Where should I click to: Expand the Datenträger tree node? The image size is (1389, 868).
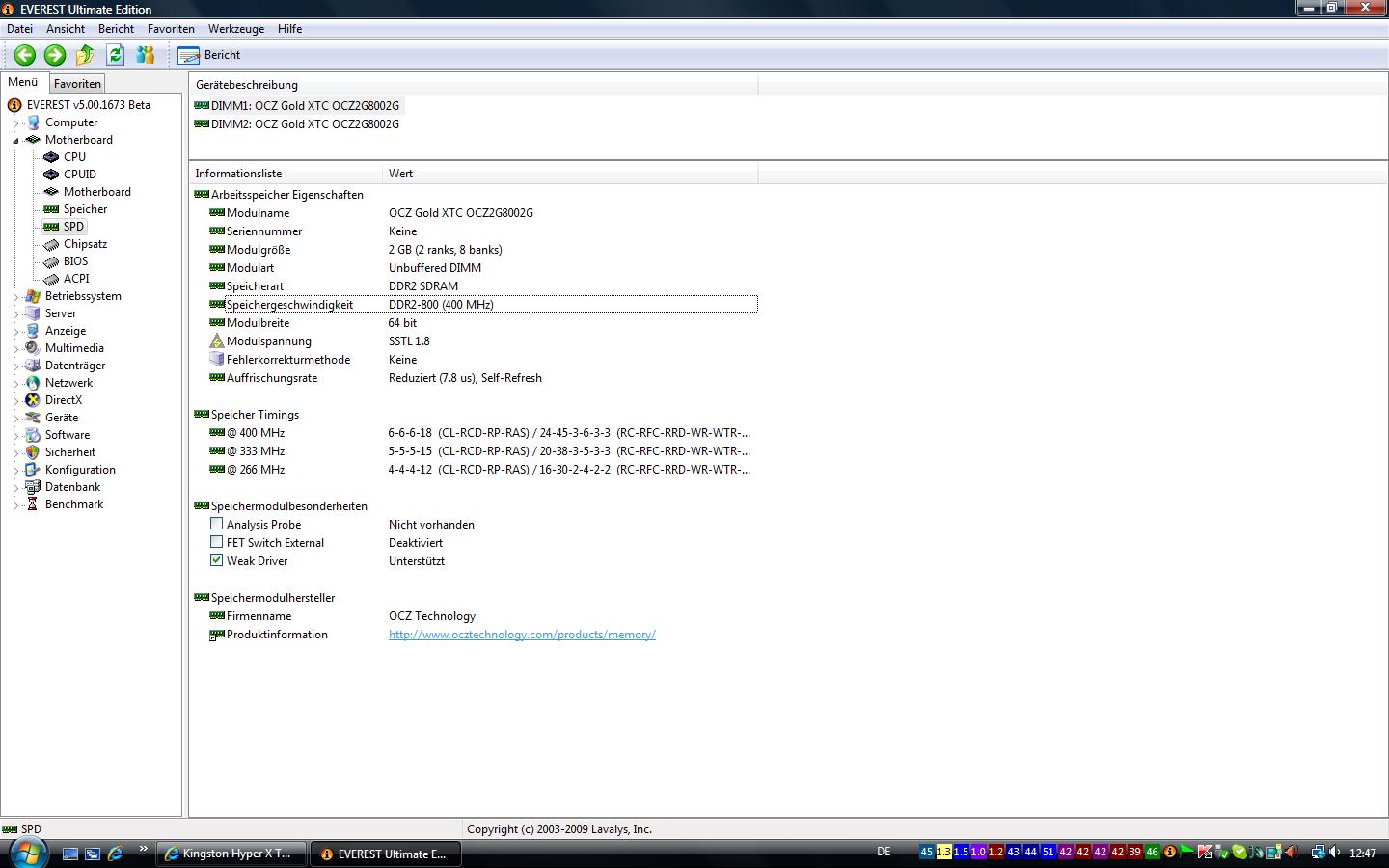tap(15, 366)
